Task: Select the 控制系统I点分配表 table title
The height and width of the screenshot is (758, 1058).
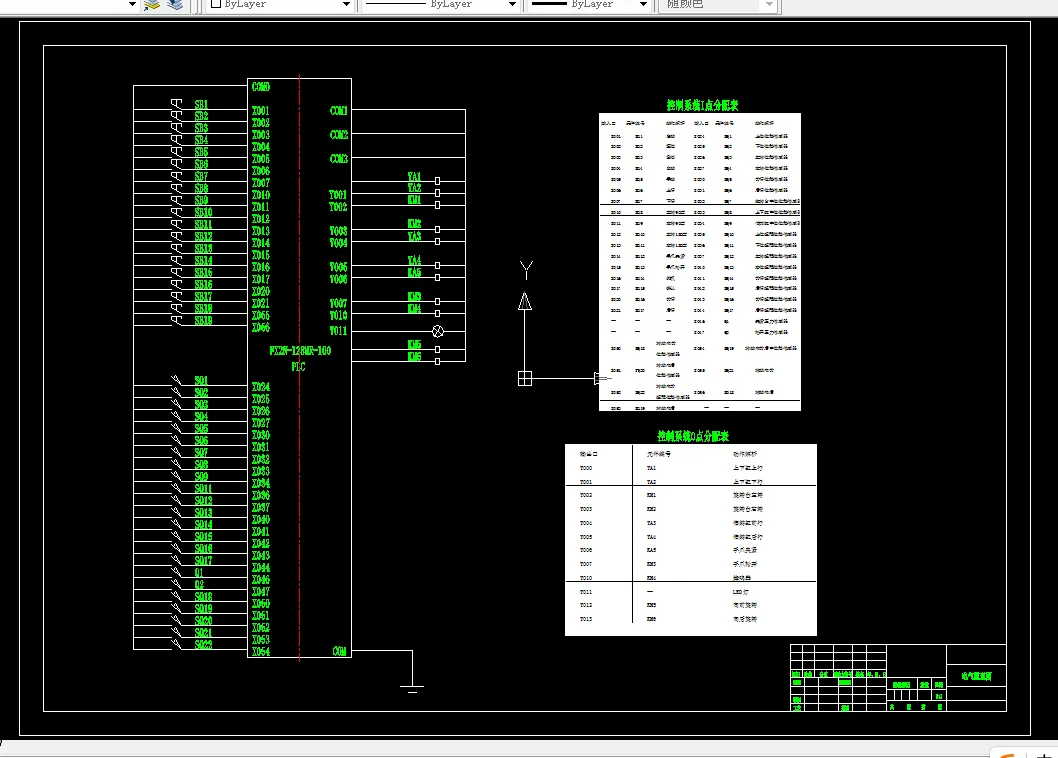Action: pyautogui.click(x=702, y=105)
